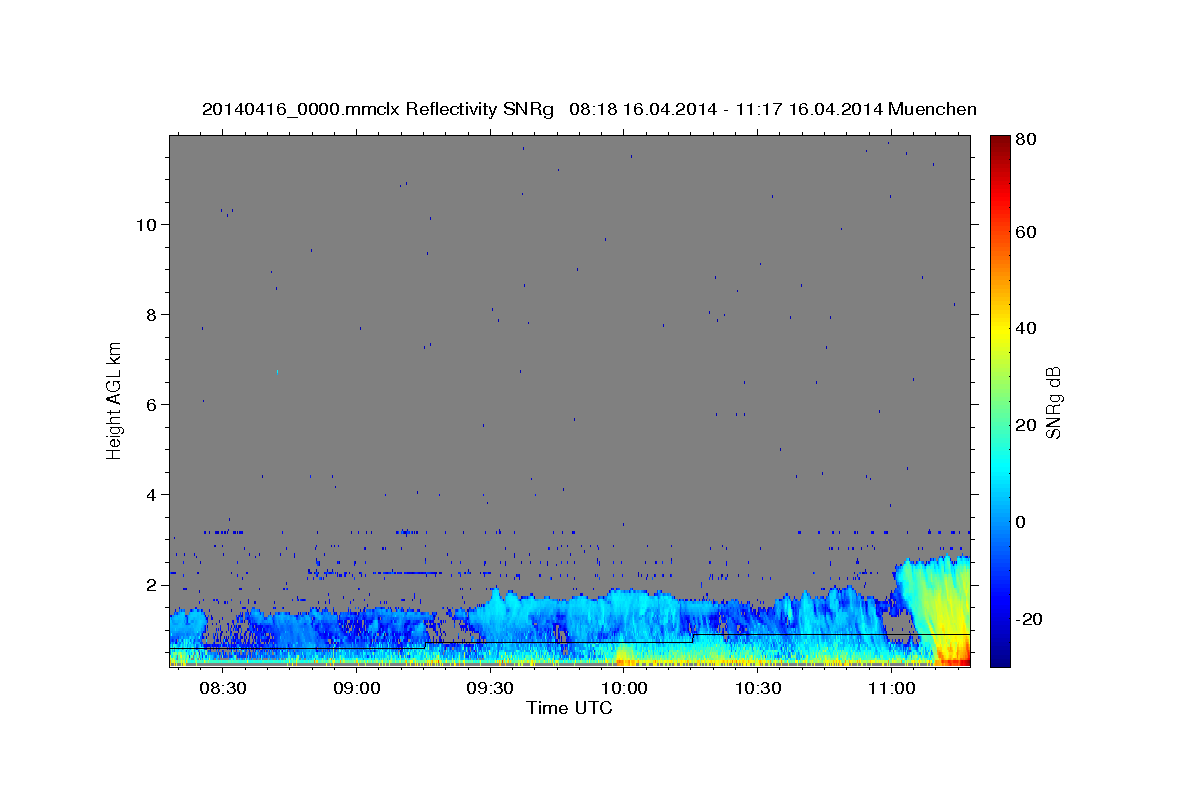Click the colorbar value 0
The width and height of the screenshot is (1200, 800).
(1021, 522)
